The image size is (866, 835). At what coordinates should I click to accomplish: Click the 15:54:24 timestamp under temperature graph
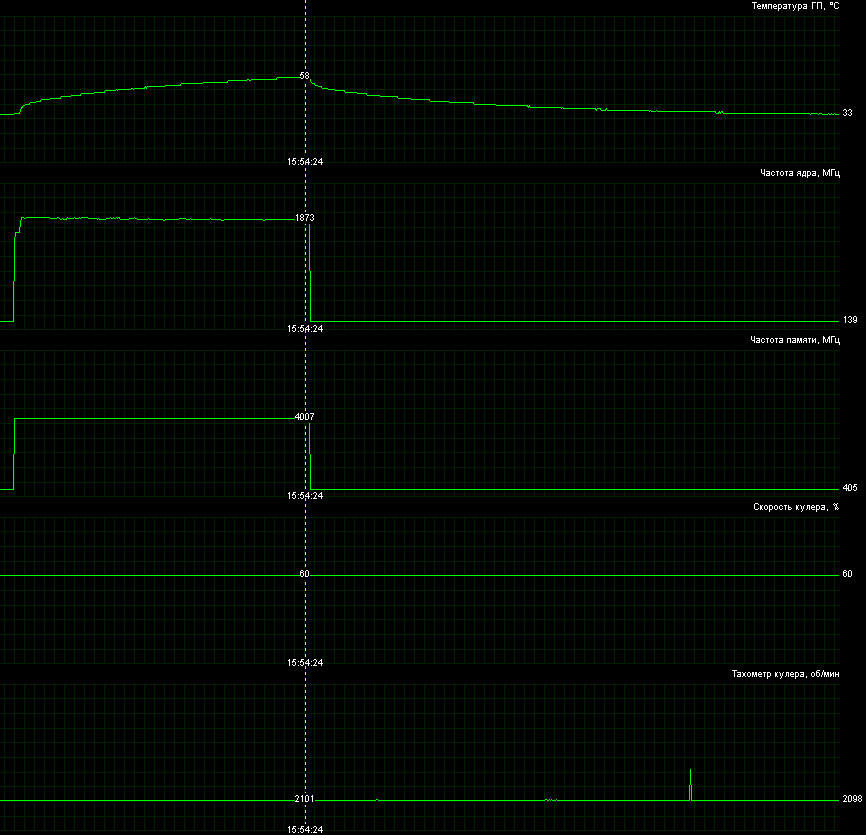point(305,162)
